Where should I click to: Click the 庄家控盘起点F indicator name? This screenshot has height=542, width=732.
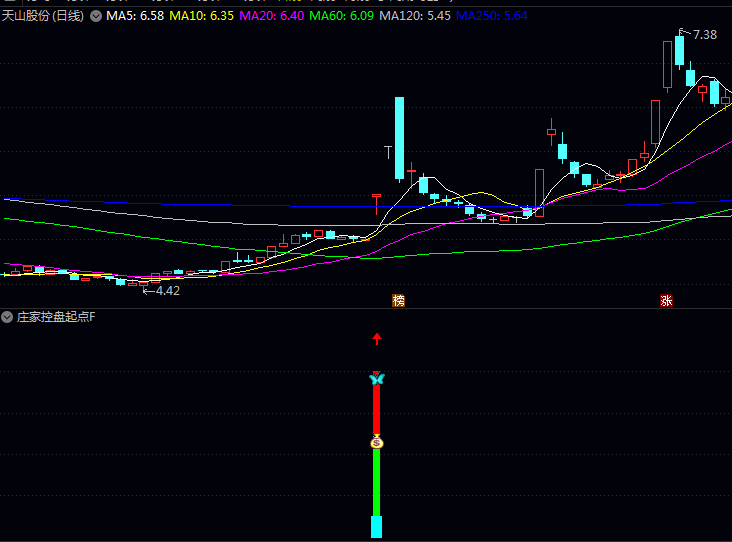(x=55, y=317)
